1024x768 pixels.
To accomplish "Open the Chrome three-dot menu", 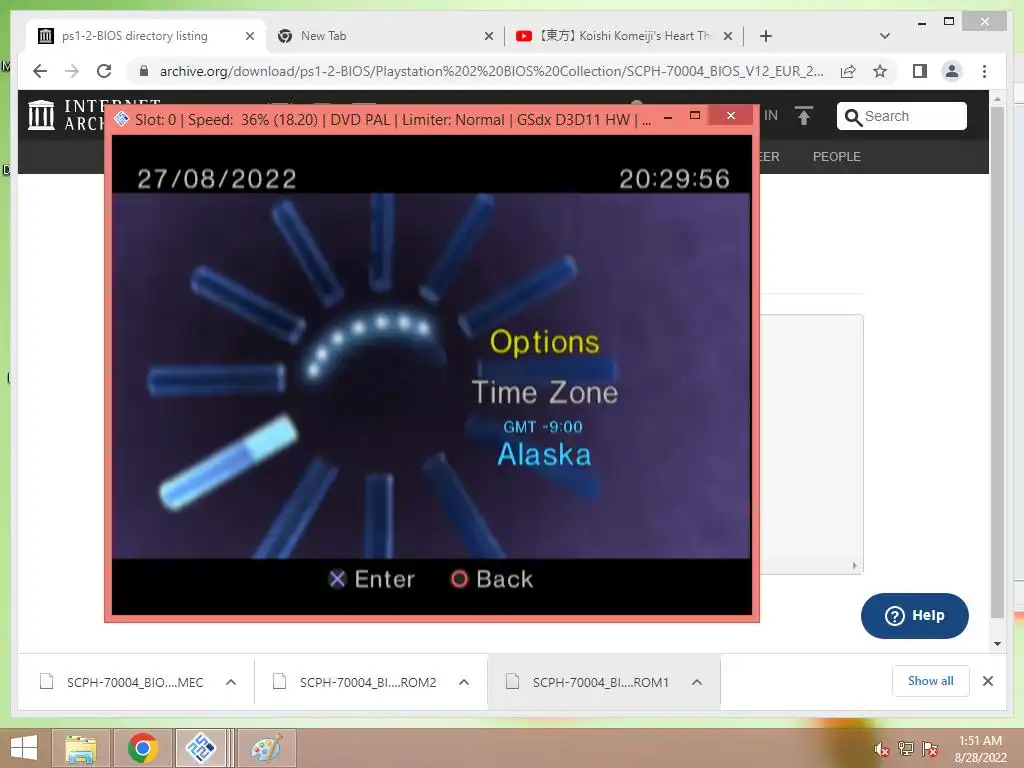I will (984, 71).
